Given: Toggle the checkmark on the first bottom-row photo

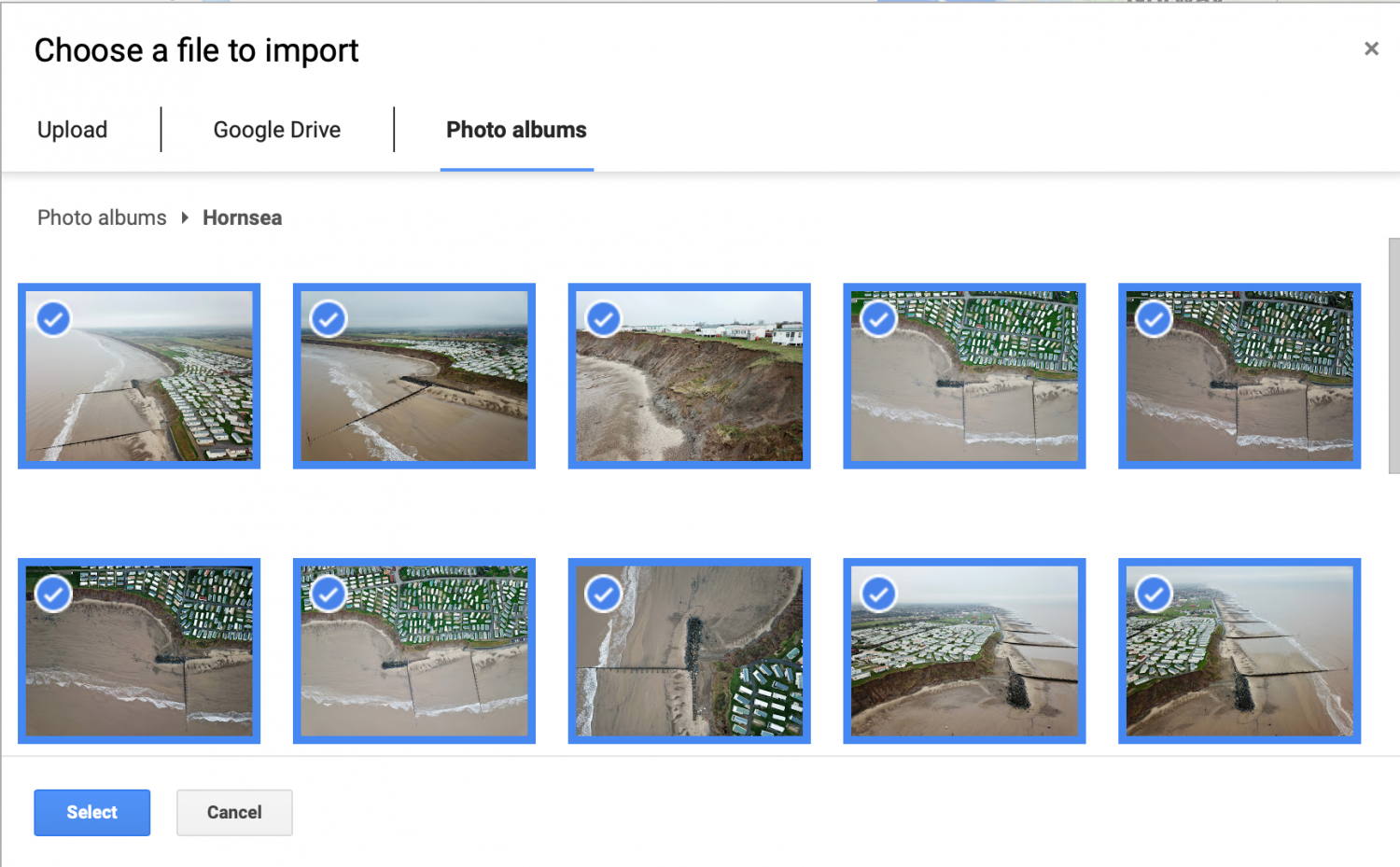Looking at the screenshot, I should coord(53,594).
